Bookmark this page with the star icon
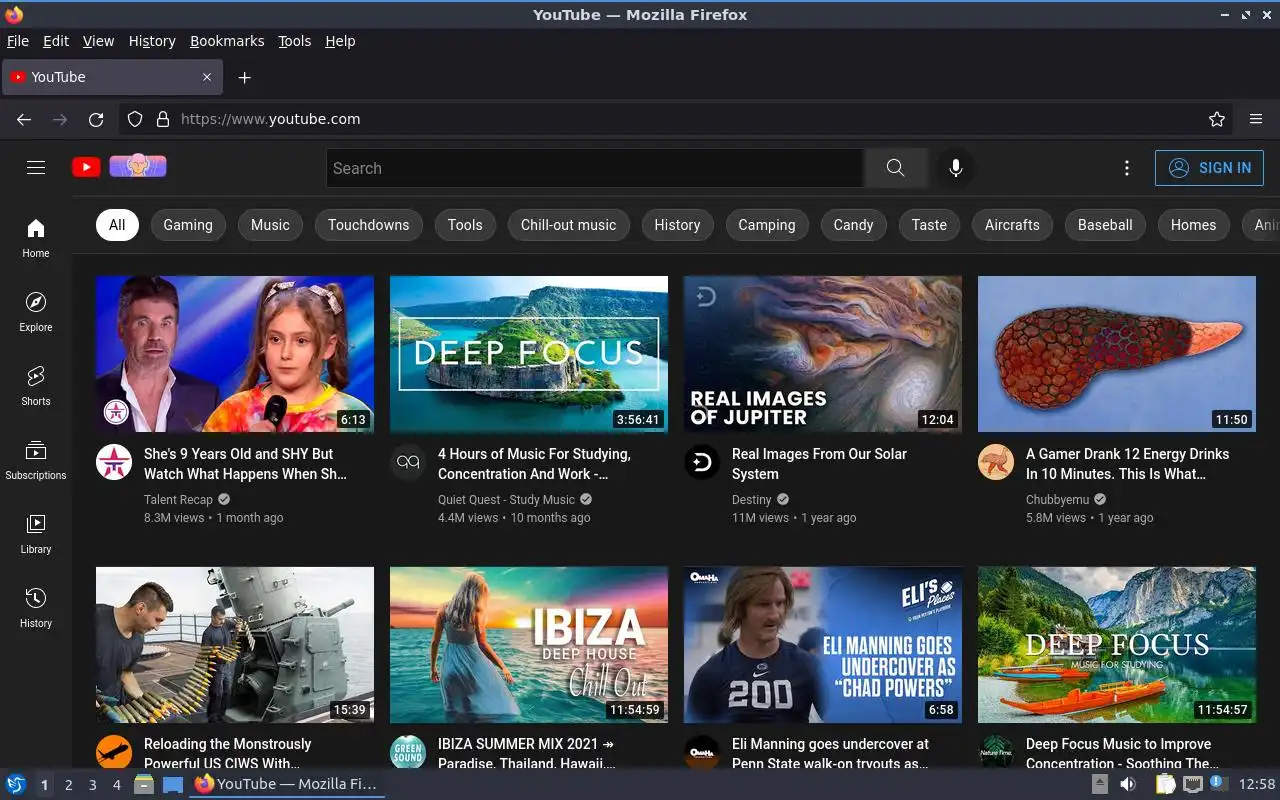The height and width of the screenshot is (800, 1280). 1217,119
